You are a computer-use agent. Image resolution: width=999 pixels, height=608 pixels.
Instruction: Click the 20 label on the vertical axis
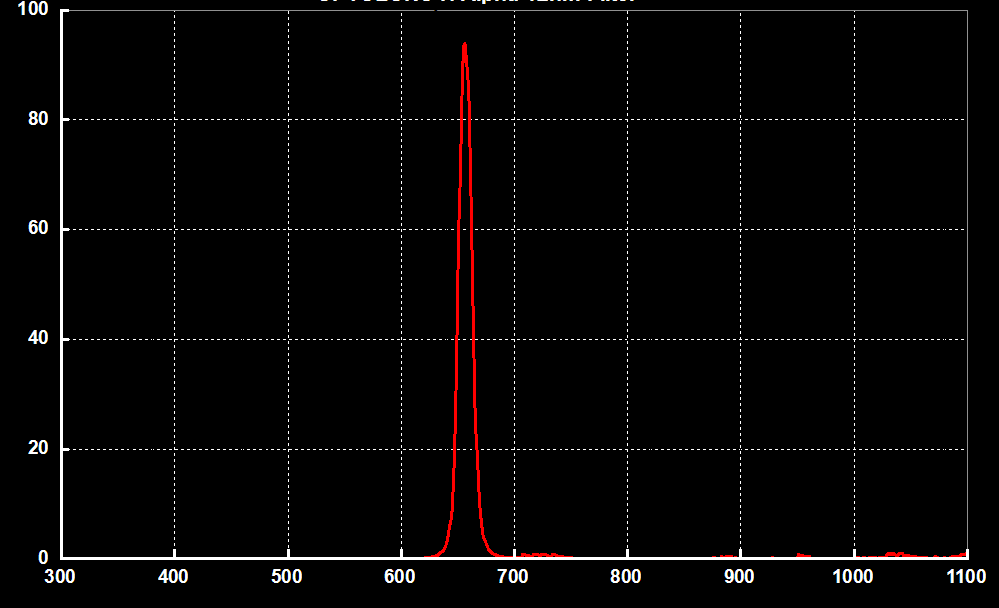(x=38, y=448)
